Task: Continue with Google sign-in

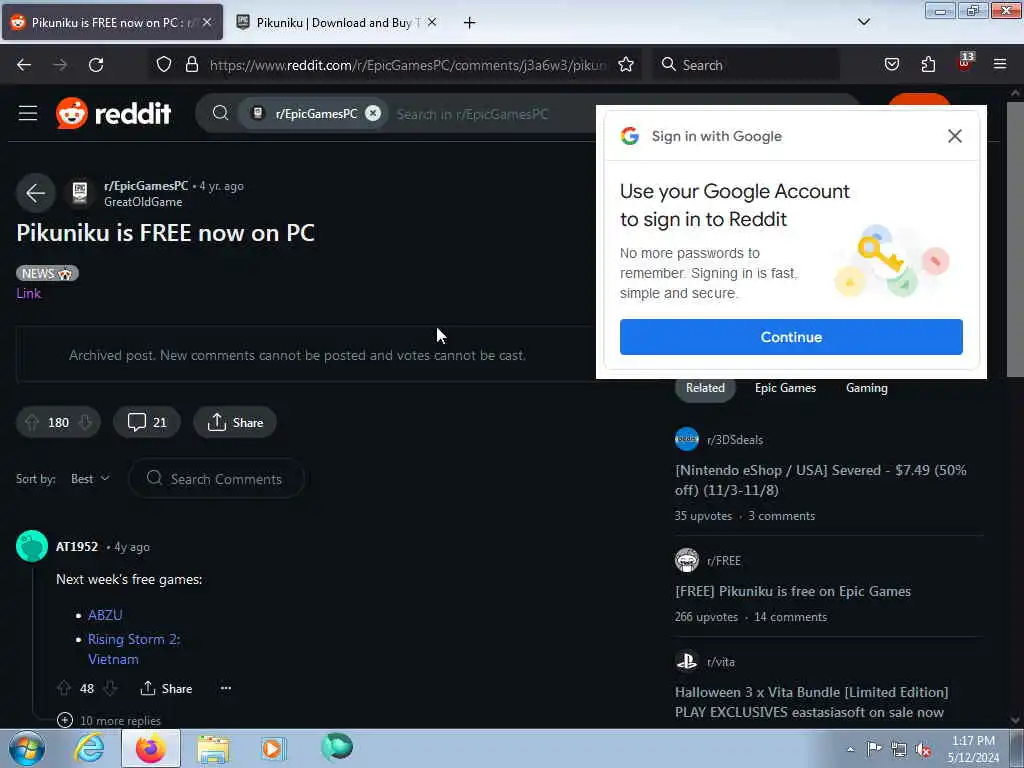Action: 791,337
